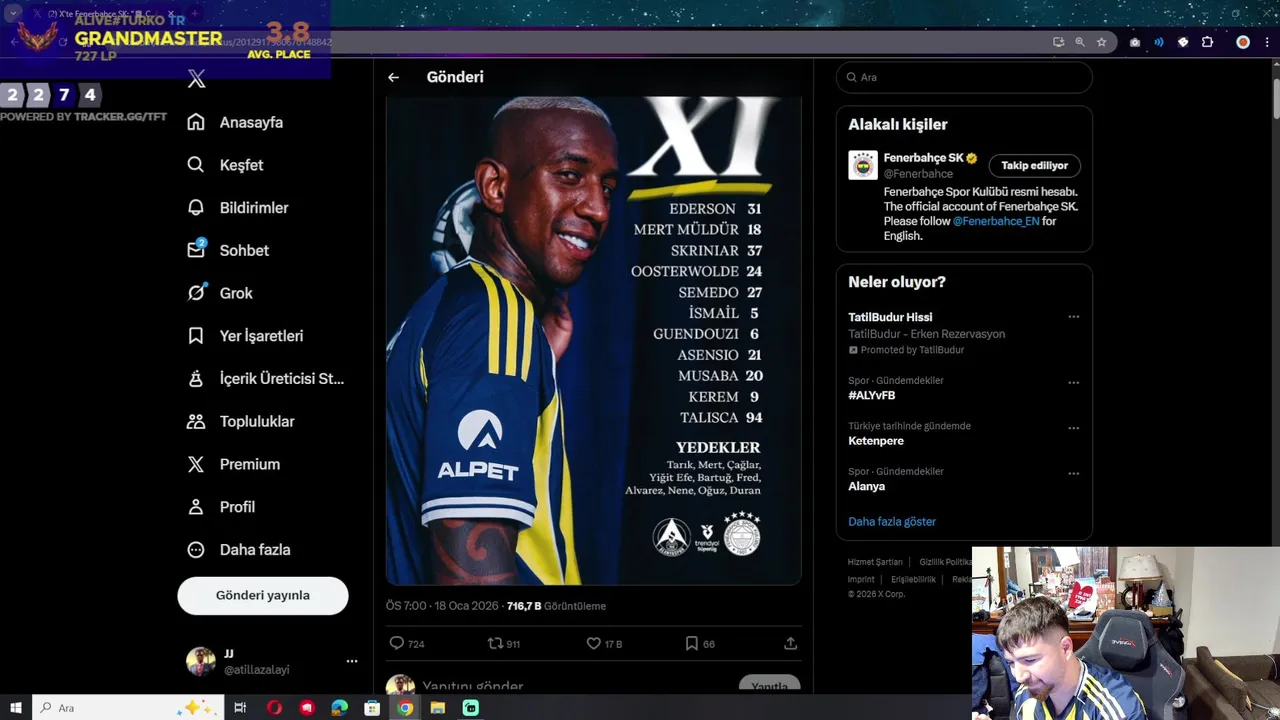
Task: Open Microsoft Edge from the taskbar
Action: (339, 708)
